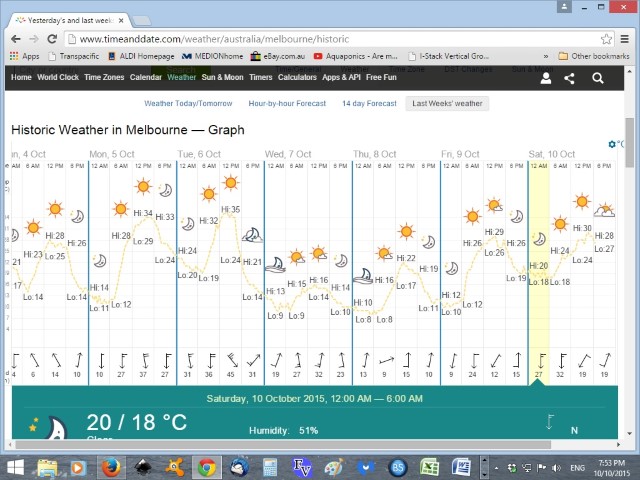Viewport: 640px width, 480px height.
Task: Click the Hi:35 label on Tuesday
Action: pos(231,209)
